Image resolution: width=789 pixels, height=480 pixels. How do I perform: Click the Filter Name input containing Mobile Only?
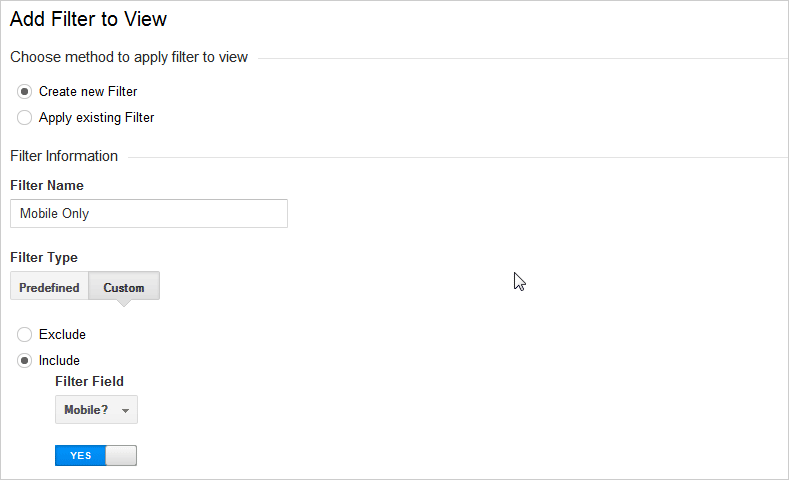(149, 213)
